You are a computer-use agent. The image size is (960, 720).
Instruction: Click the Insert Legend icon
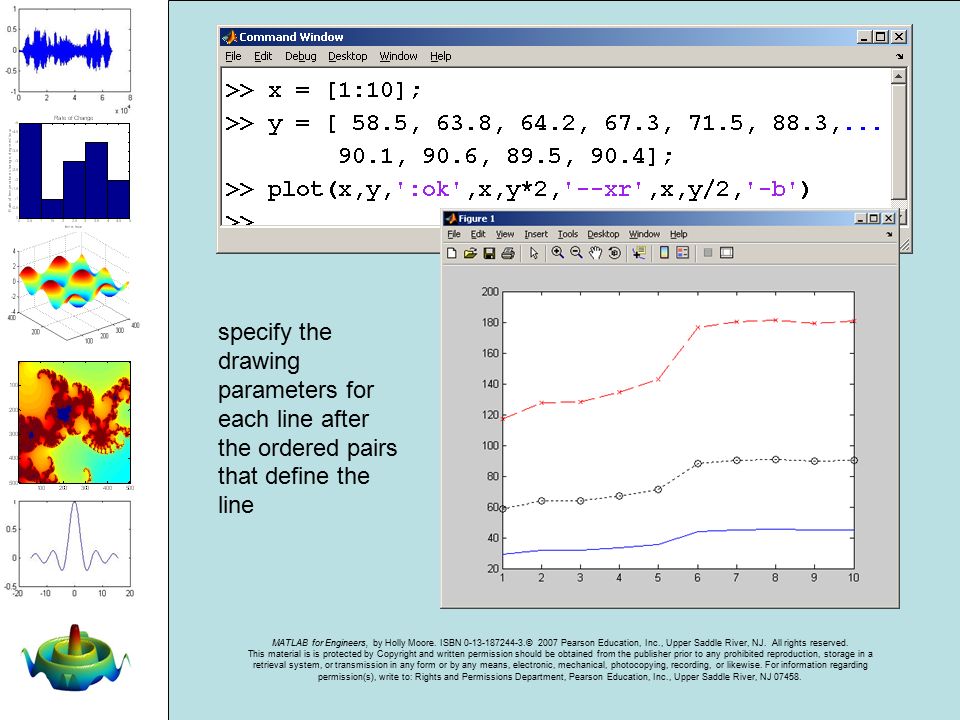click(x=683, y=253)
